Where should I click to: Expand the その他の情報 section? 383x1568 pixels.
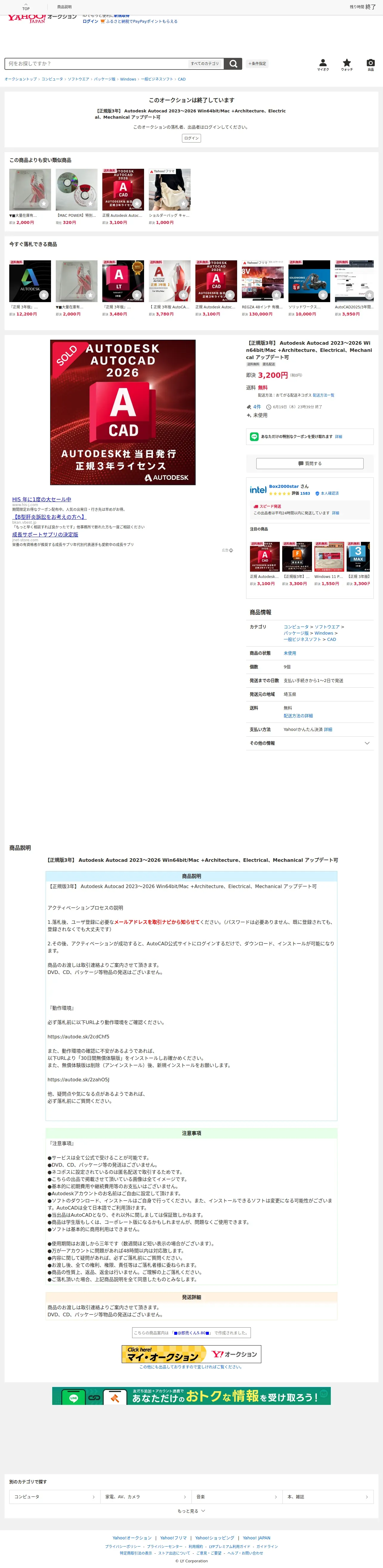(309, 743)
